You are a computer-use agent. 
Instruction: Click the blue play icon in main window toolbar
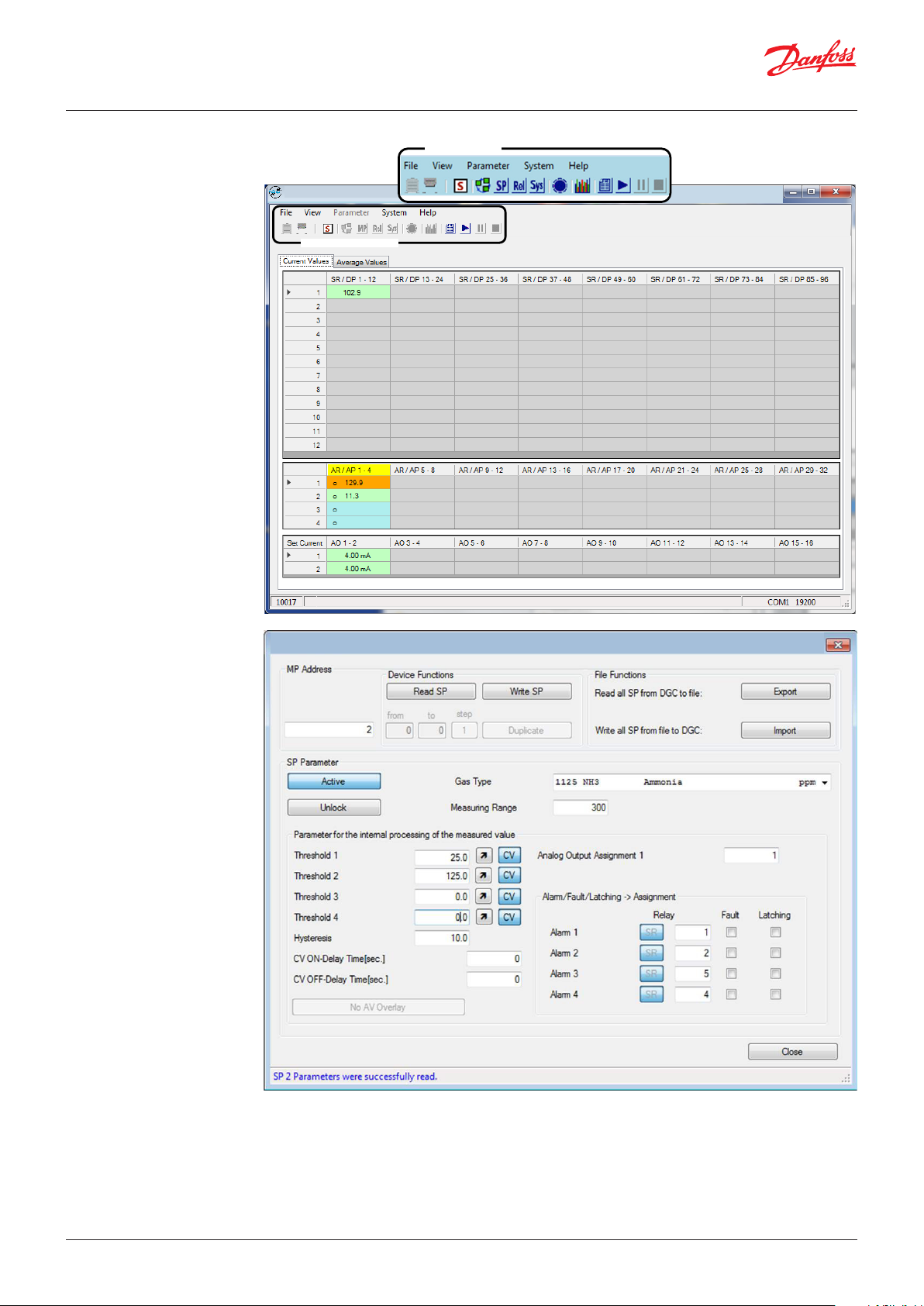[465, 229]
